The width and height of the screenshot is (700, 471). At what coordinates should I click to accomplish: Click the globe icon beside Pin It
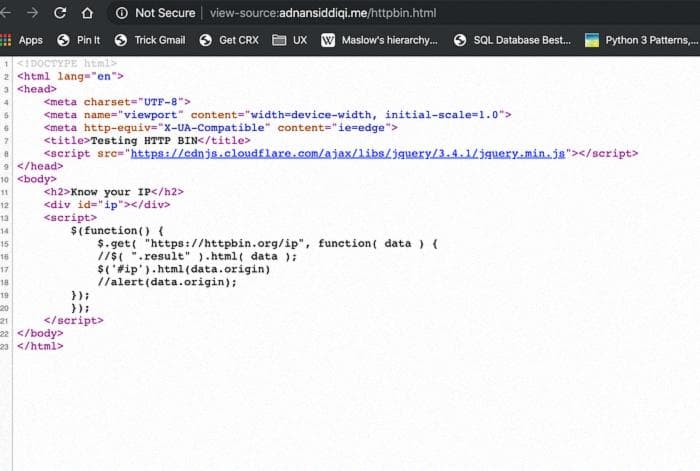63,40
